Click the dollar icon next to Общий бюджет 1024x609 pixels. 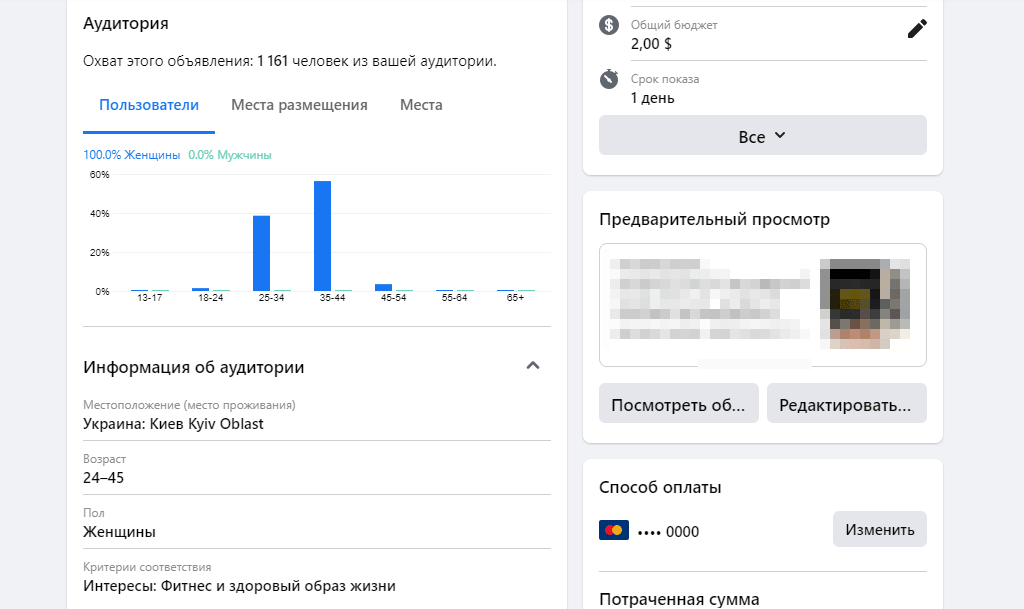[609, 24]
